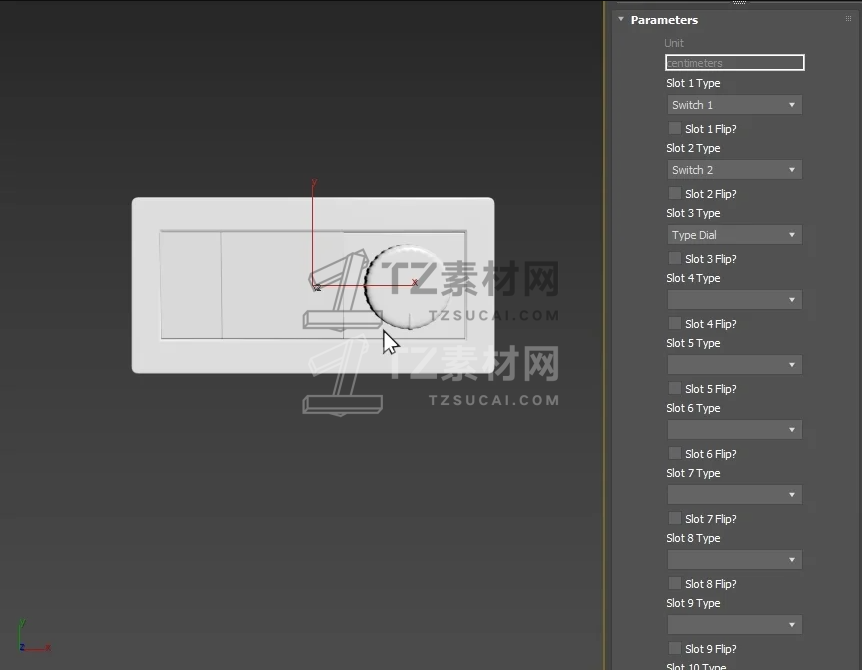Click the Parameters rollout drag grip
862x670 pixels.
click(x=848, y=19)
